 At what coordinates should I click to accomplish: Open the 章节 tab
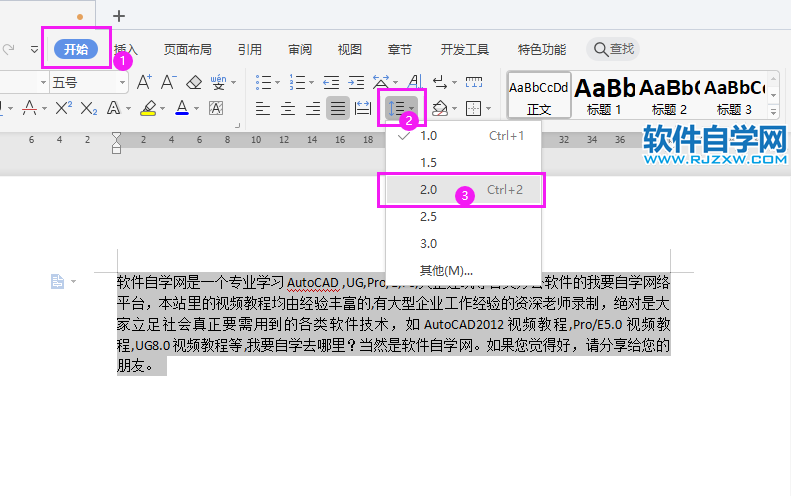click(x=400, y=49)
